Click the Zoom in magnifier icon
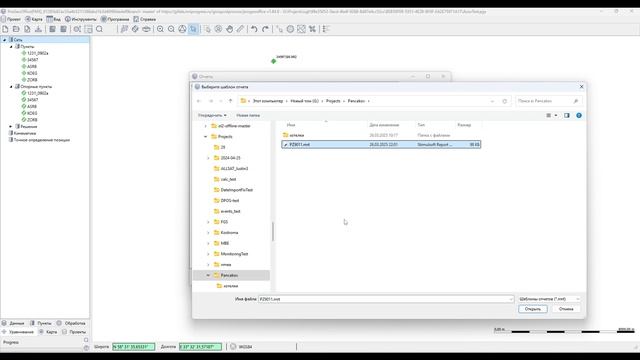The width and height of the screenshot is (640, 360). click(x=160, y=29)
